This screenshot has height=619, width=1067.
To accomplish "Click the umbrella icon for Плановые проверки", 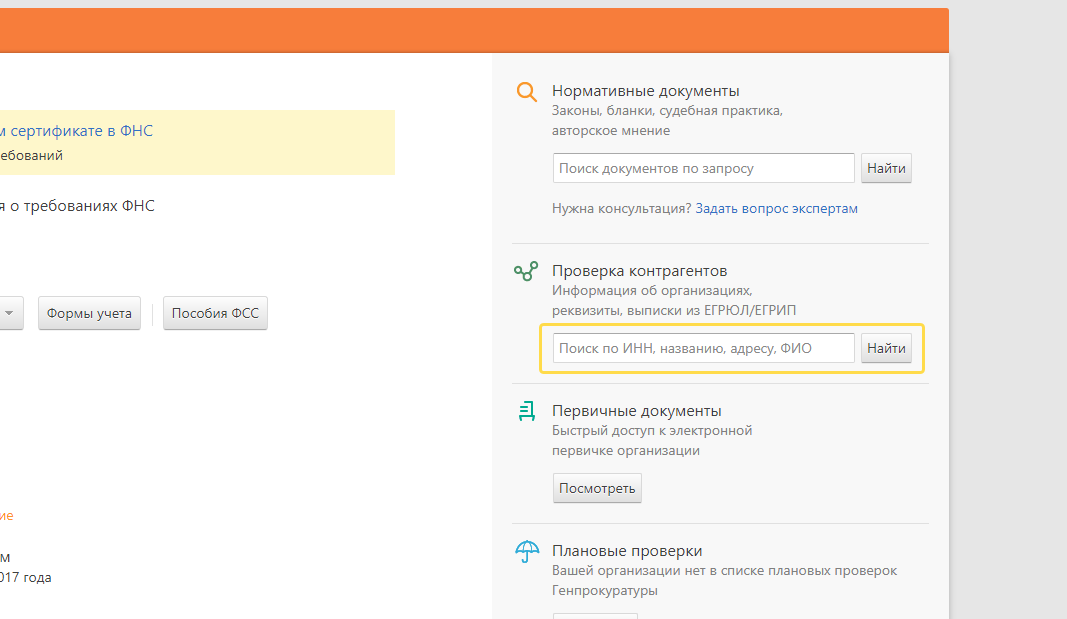I will coord(527,551).
